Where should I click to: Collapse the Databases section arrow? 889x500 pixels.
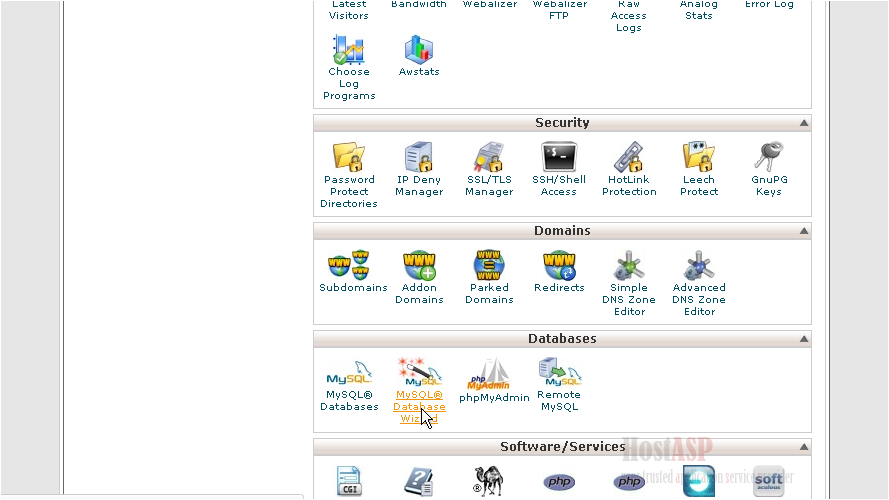[803, 339]
